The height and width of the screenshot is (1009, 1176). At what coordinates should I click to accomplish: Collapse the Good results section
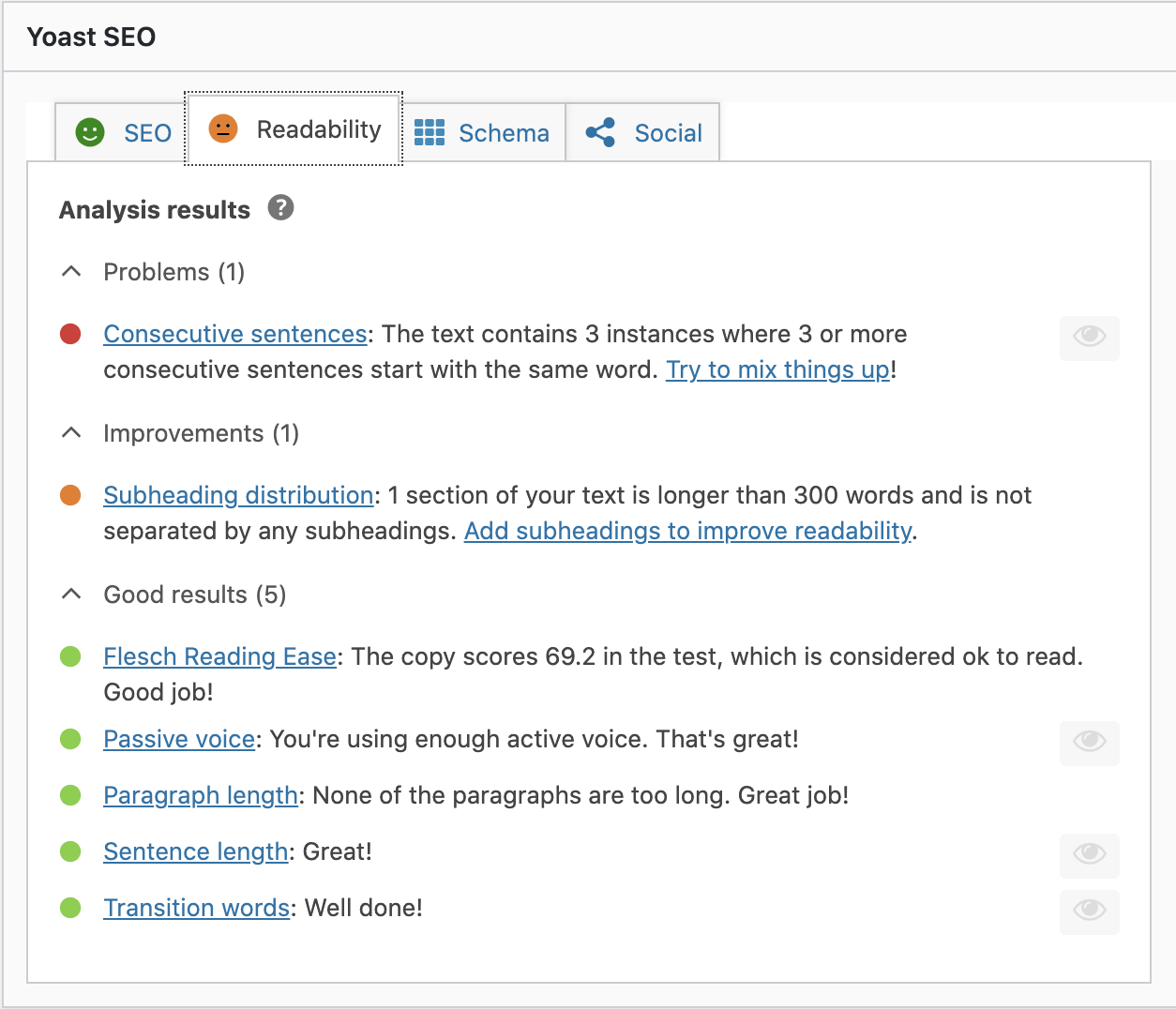[x=70, y=594]
